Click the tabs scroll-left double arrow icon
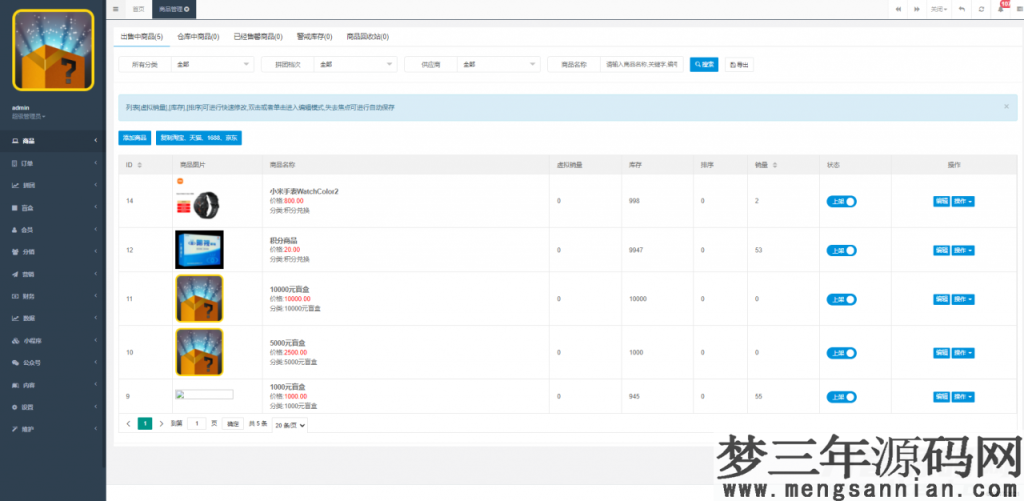The height and width of the screenshot is (501, 1024). tap(899, 9)
